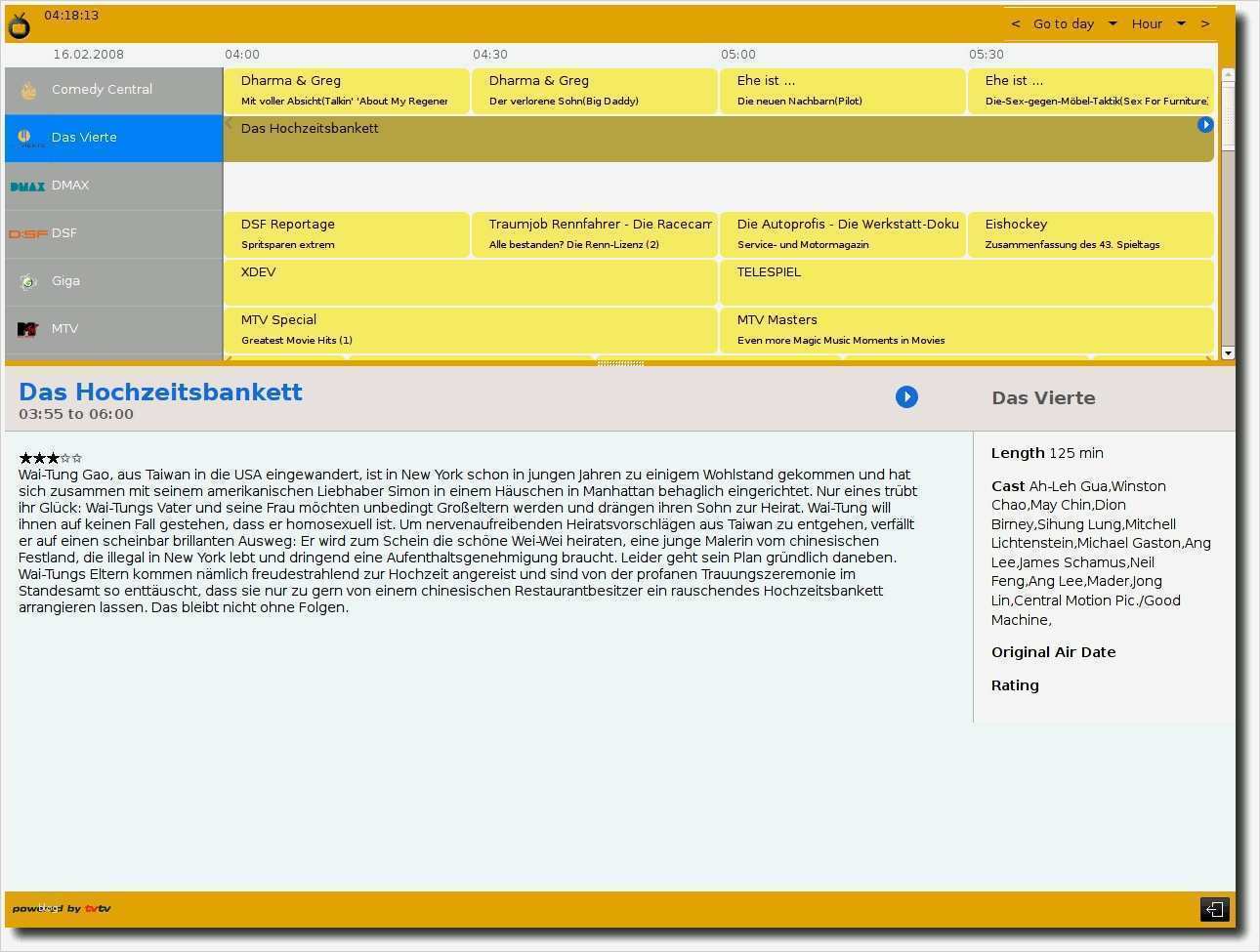Click the 04:30 time column header
Image resolution: width=1260 pixels, height=952 pixels.
coord(490,55)
